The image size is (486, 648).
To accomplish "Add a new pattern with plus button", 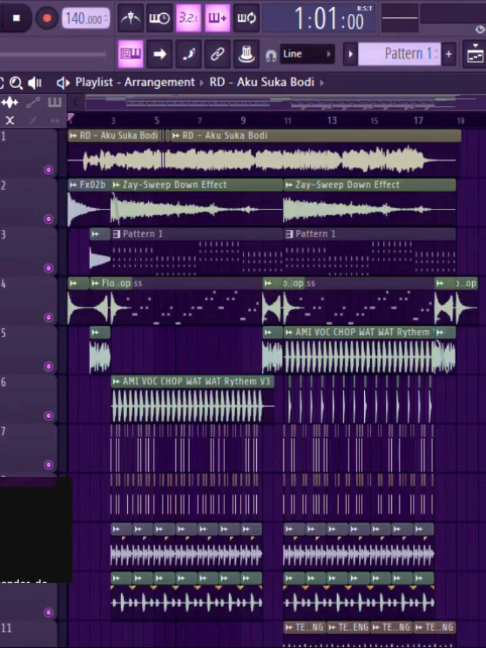I will 449,54.
